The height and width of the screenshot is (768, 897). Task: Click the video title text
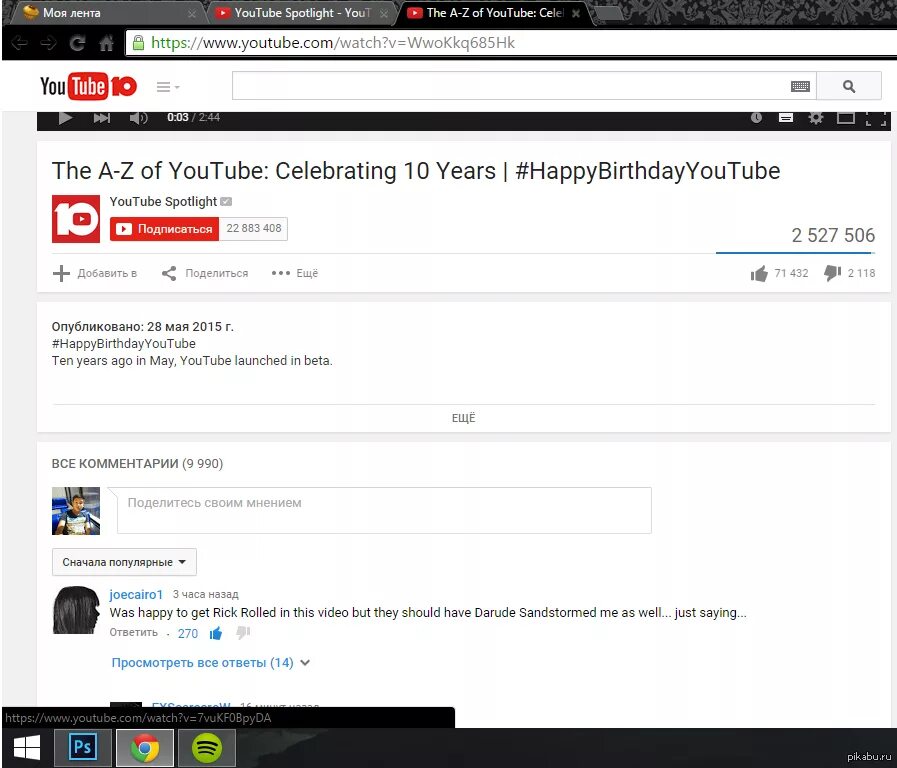tap(416, 171)
